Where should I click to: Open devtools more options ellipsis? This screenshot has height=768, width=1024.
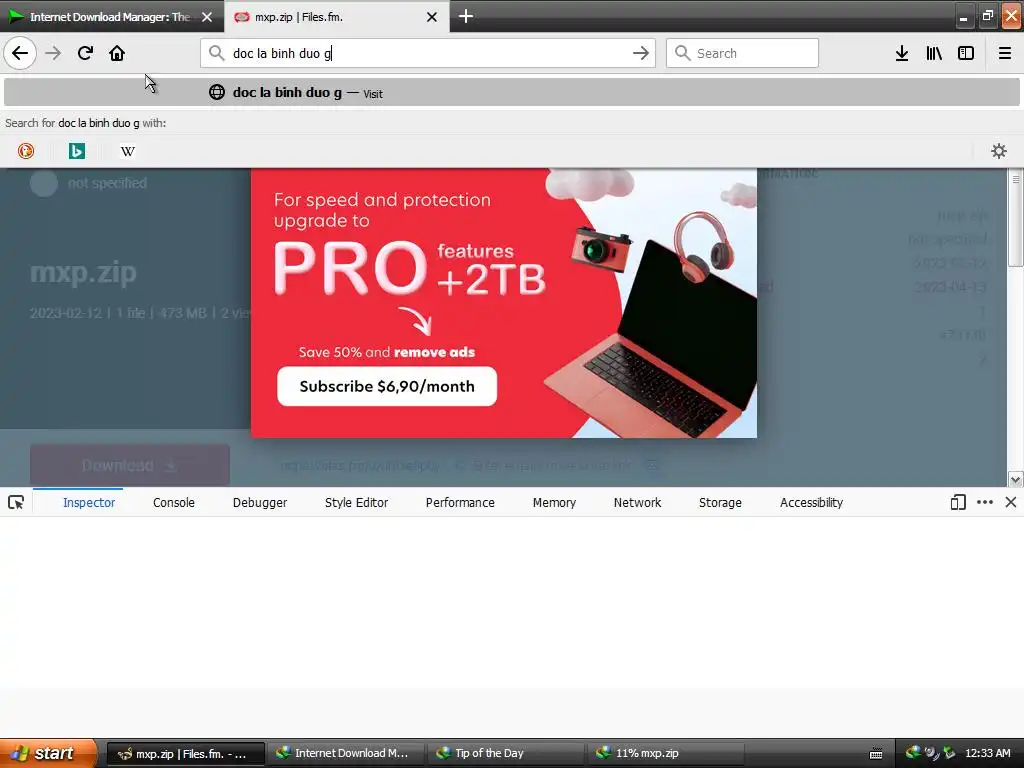tap(985, 502)
